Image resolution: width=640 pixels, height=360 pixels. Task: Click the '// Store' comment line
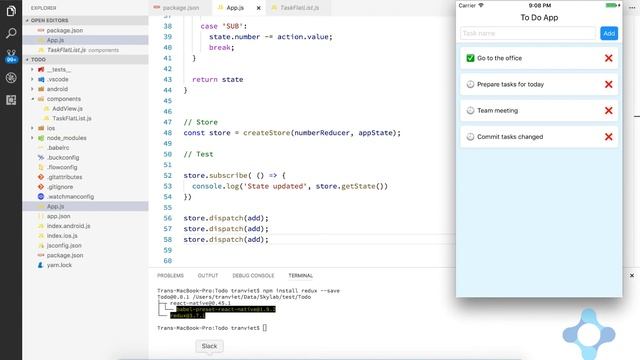200,122
